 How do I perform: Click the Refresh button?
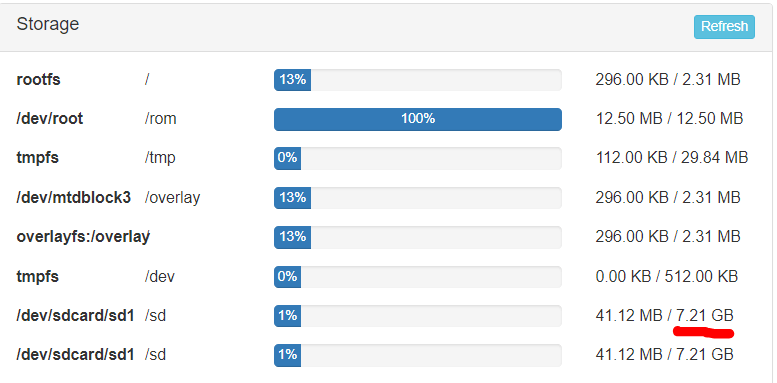pyautogui.click(x=724, y=27)
